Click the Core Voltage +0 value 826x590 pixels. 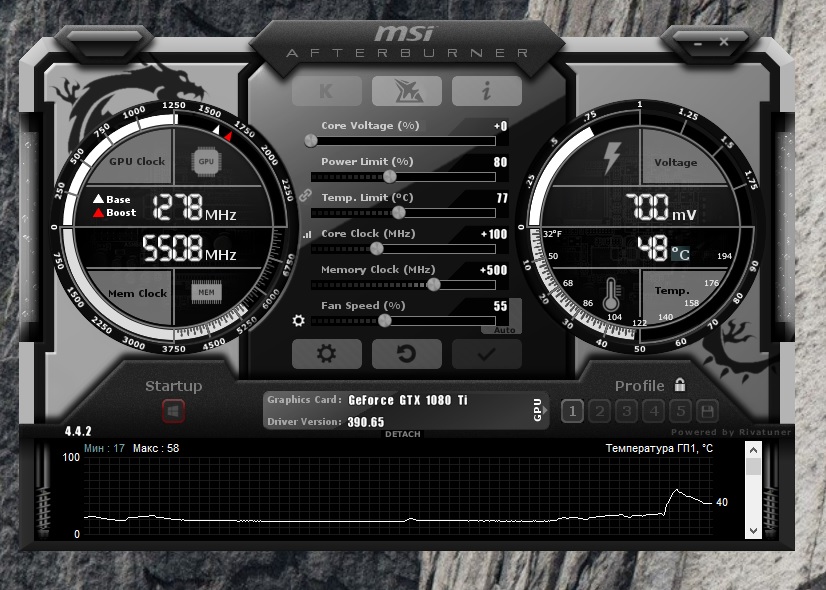point(500,126)
